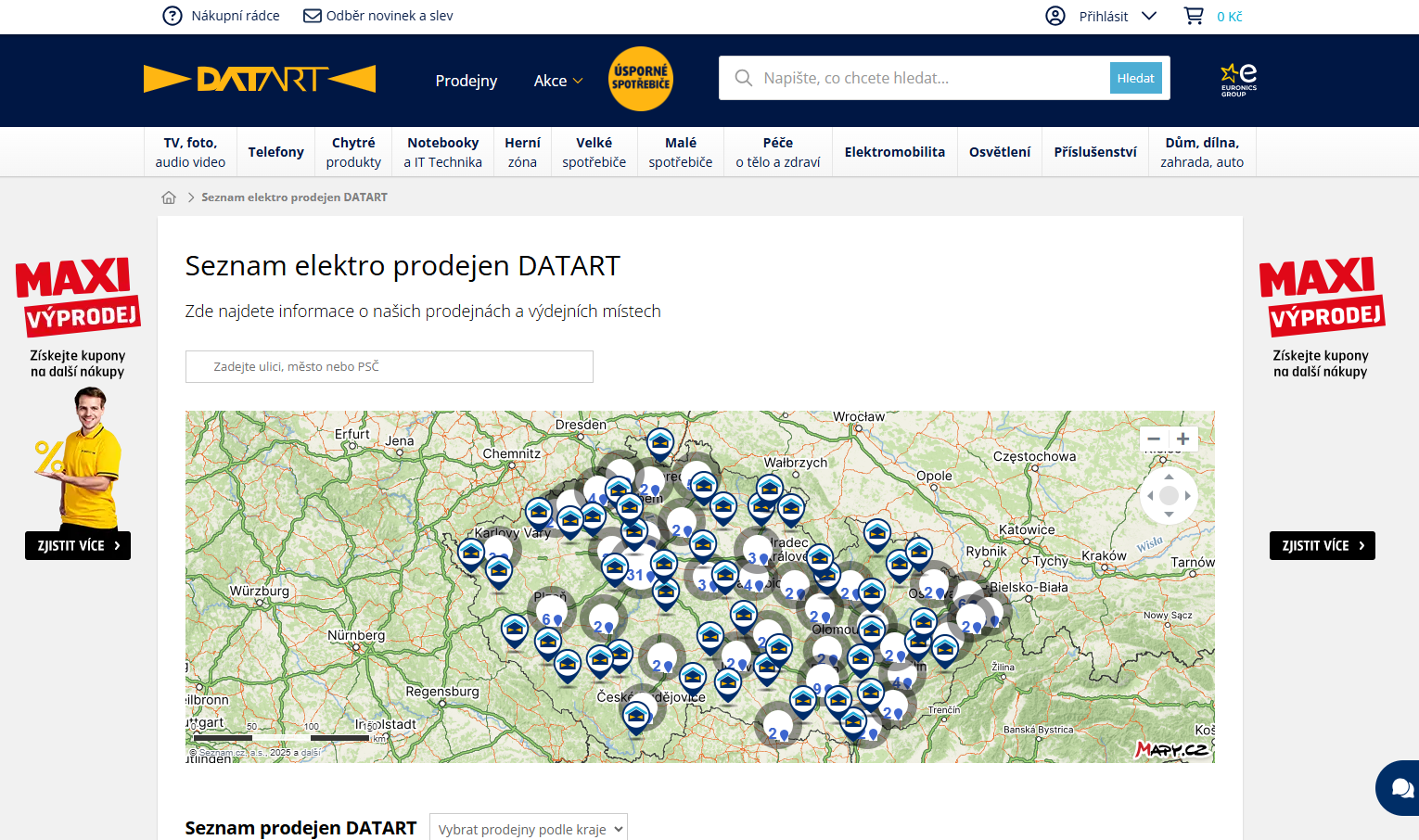
Task: Open Dům, dílna, zahrada, auto category
Action: click(1202, 152)
